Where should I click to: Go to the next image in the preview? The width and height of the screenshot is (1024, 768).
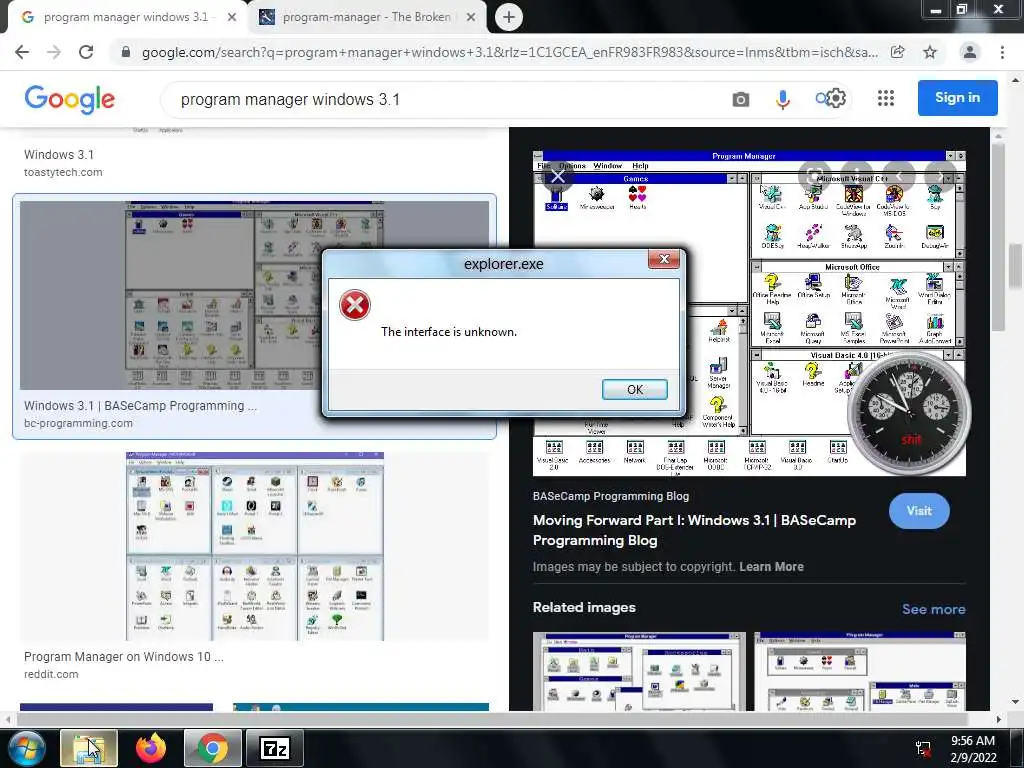[940, 176]
